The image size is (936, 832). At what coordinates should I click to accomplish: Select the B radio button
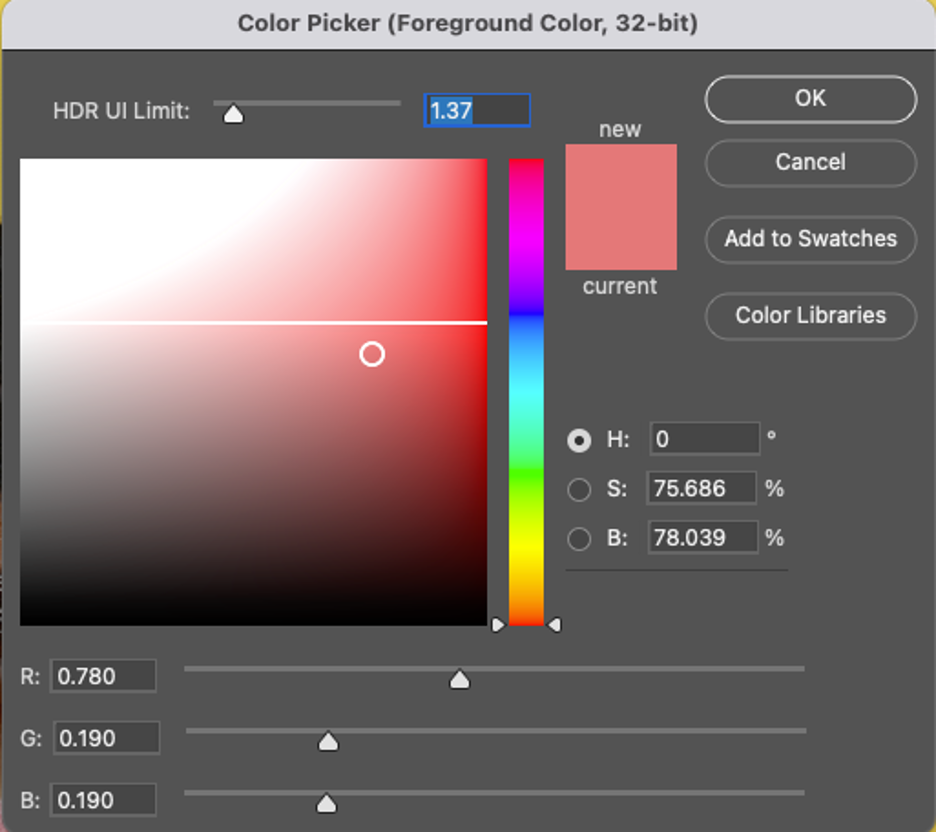point(578,538)
